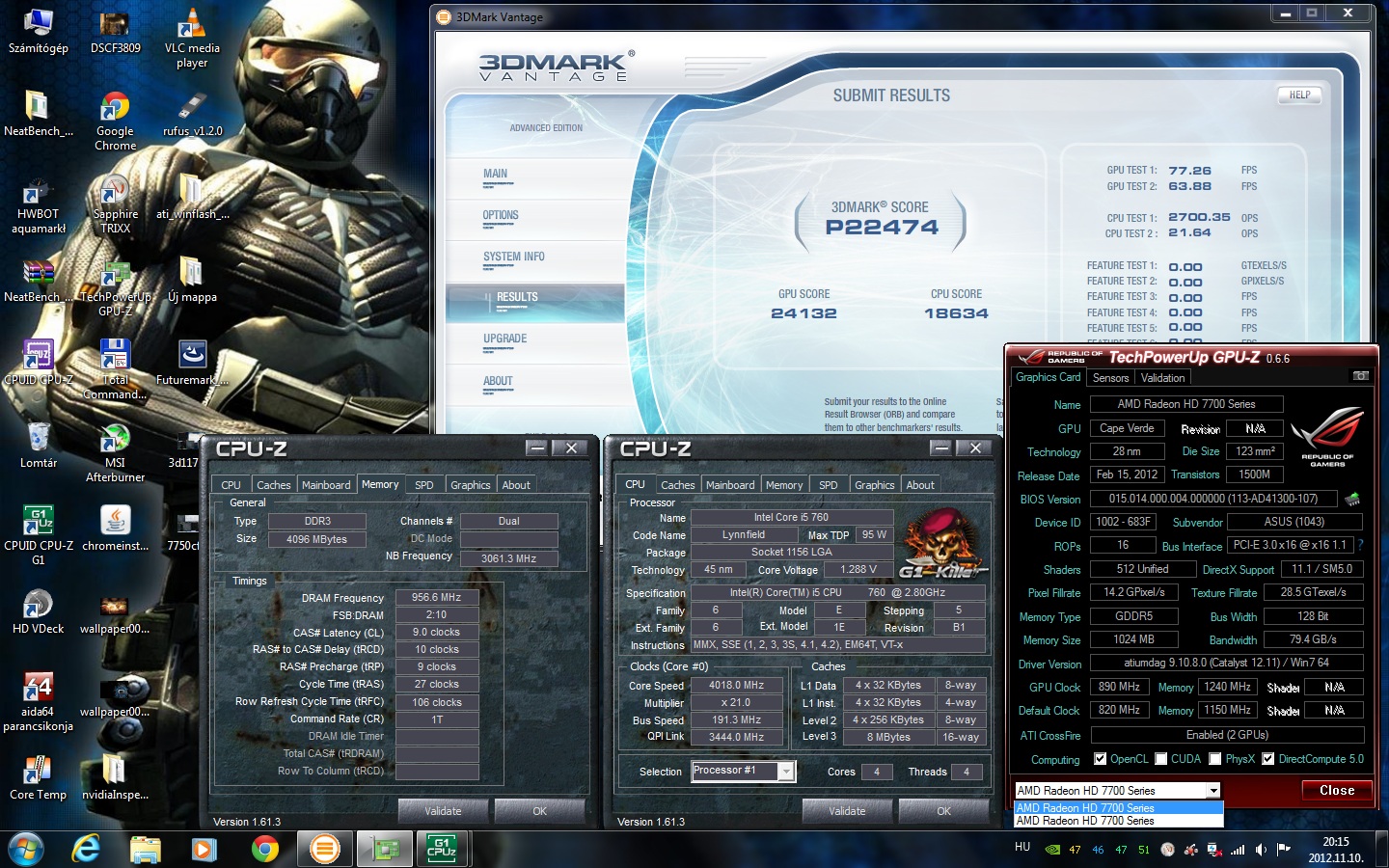This screenshot has height=868, width=1389.
Task: Open the Graphics tab in the CPU-Z processor info window
Action: [875, 485]
